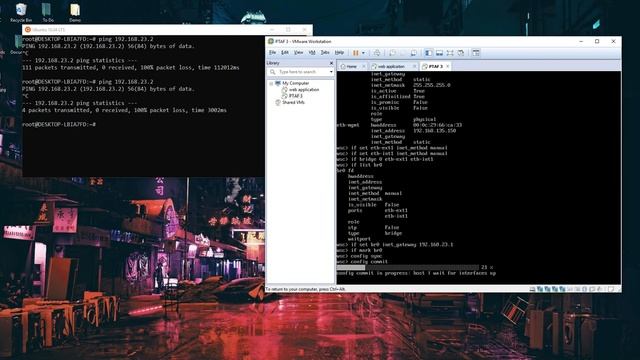The width and height of the screenshot is (640, 360).
Task: Select My Computer in the library
Action: 296,83
